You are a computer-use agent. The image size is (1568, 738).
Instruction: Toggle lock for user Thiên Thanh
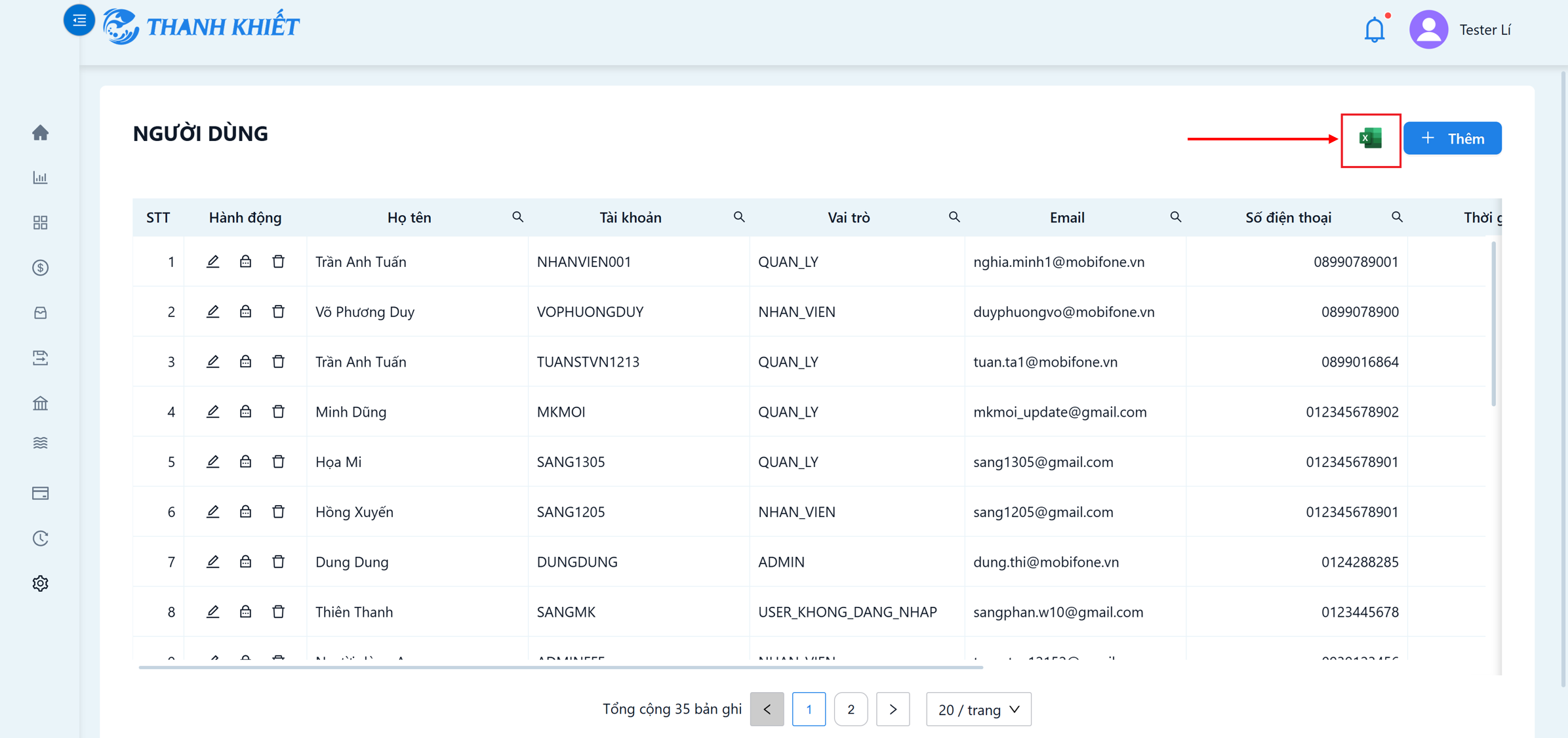pyautogui.click(x=245, y=611)
